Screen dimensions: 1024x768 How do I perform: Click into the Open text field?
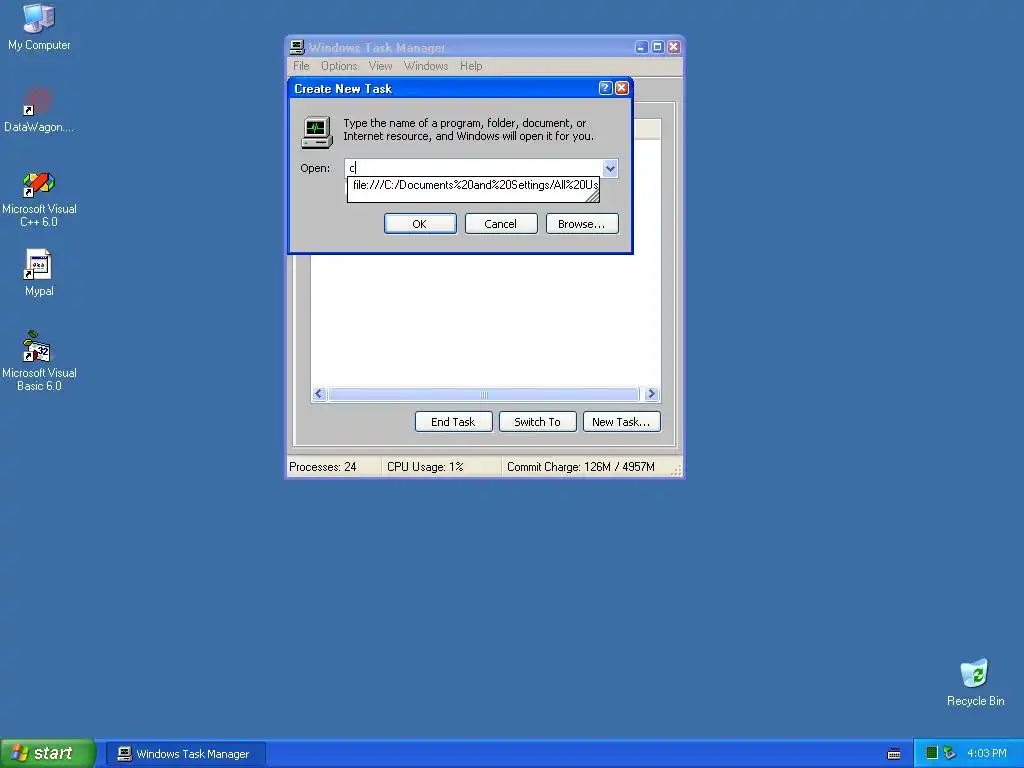tap(473, 168)
